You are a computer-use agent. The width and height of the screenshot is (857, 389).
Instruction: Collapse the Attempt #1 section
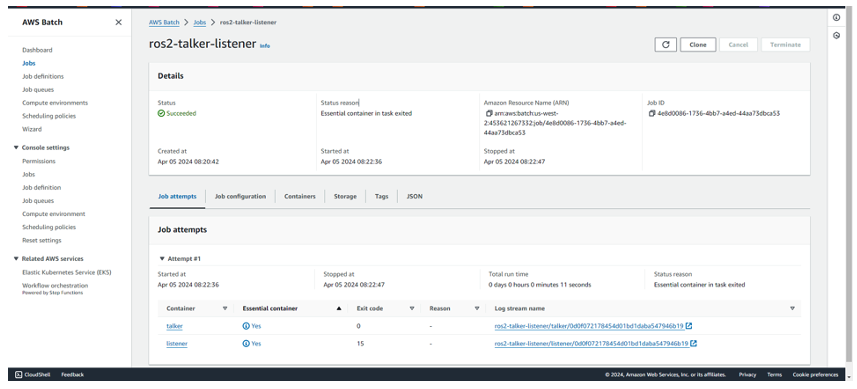[x=162, y=258]
